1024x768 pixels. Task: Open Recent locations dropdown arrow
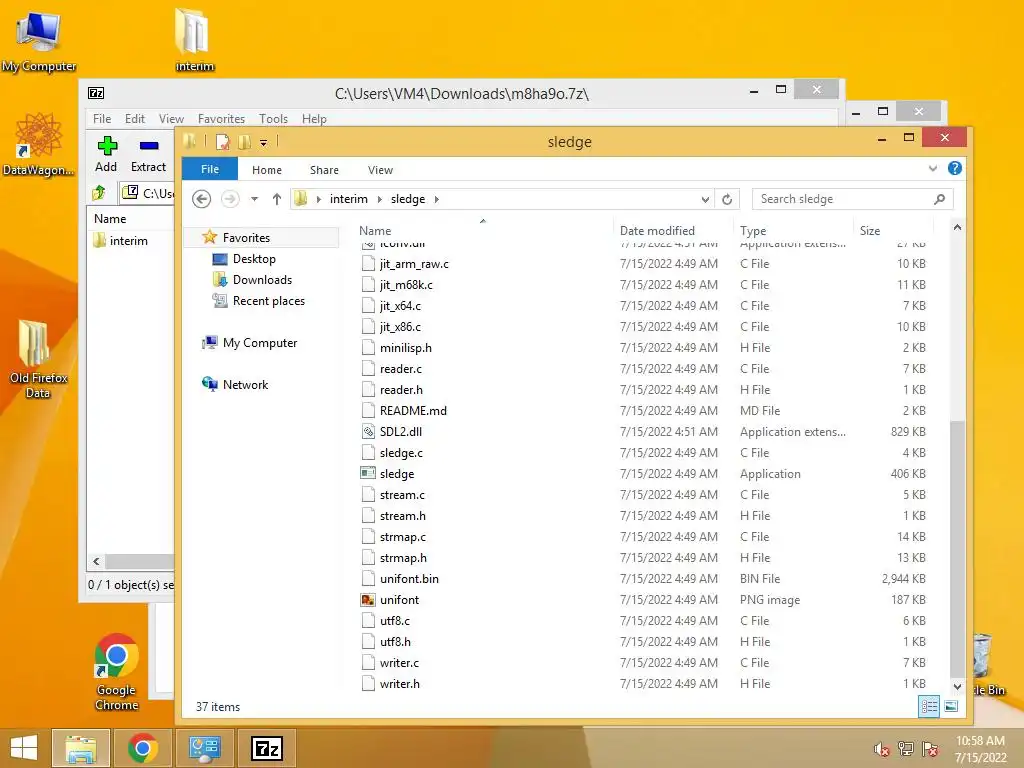254,199
